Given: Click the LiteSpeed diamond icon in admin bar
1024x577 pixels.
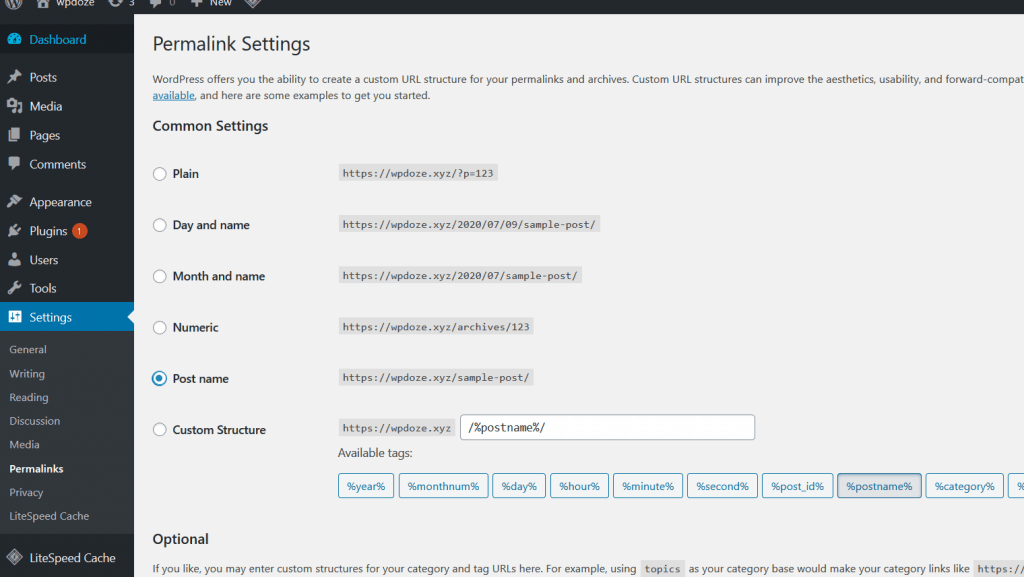Looking at the screenshot, I should tap(253, 3).
